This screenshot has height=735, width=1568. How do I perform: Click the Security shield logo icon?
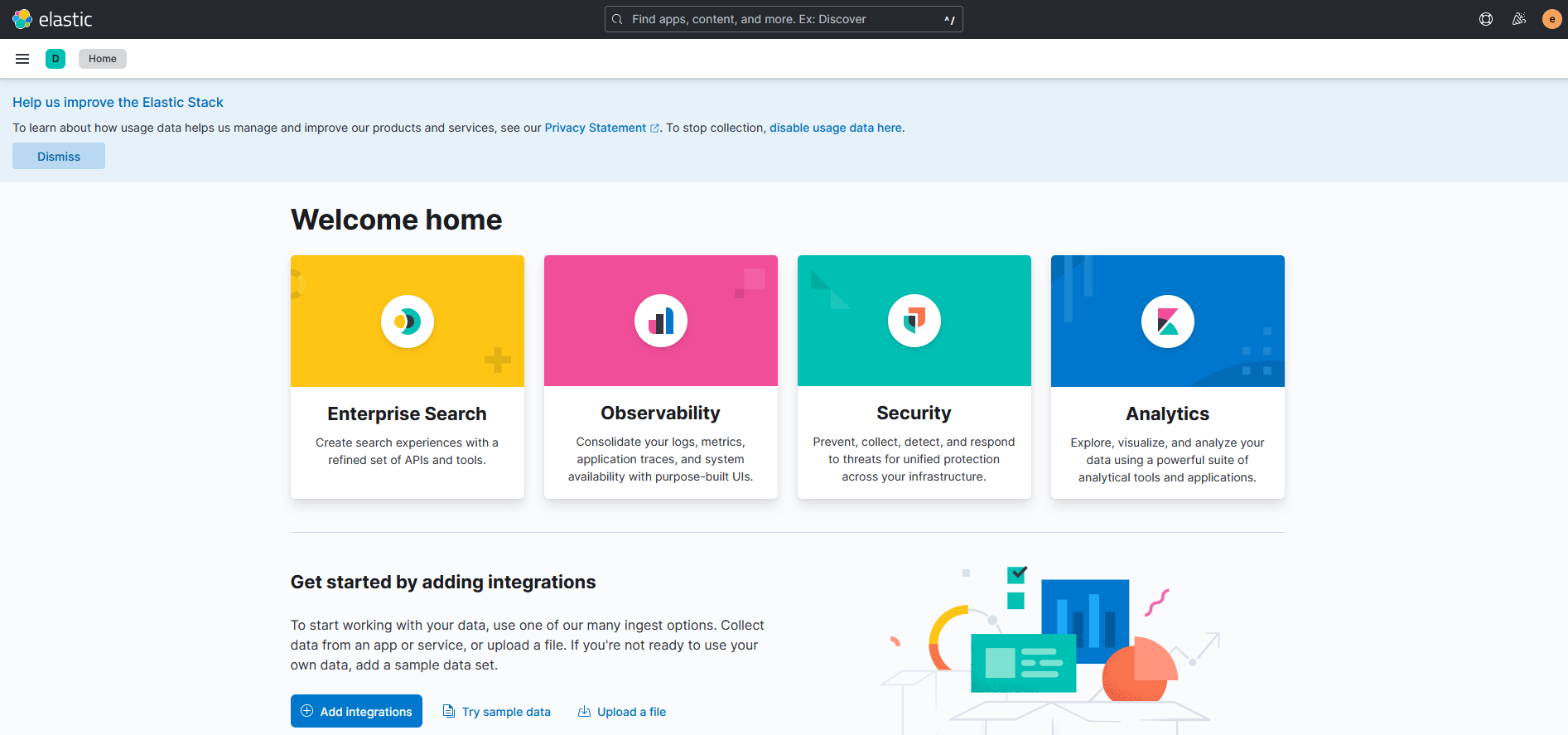tap(914, 321)
